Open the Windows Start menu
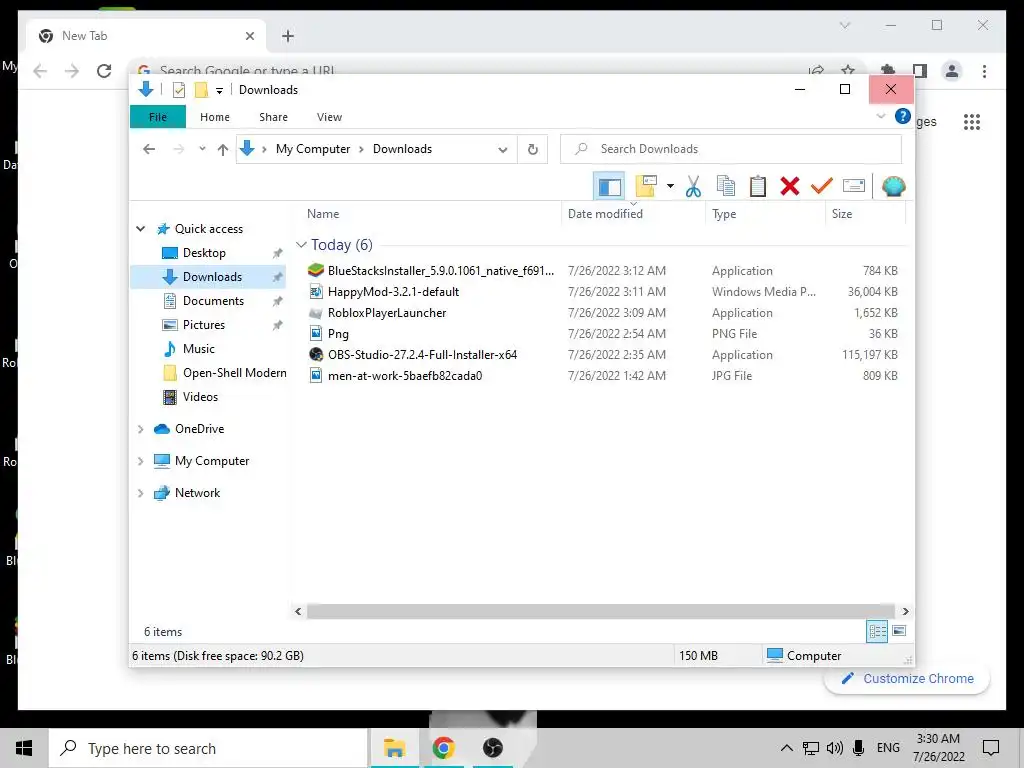This screenshot has height=768, width=1024. [x=24, y=748]
